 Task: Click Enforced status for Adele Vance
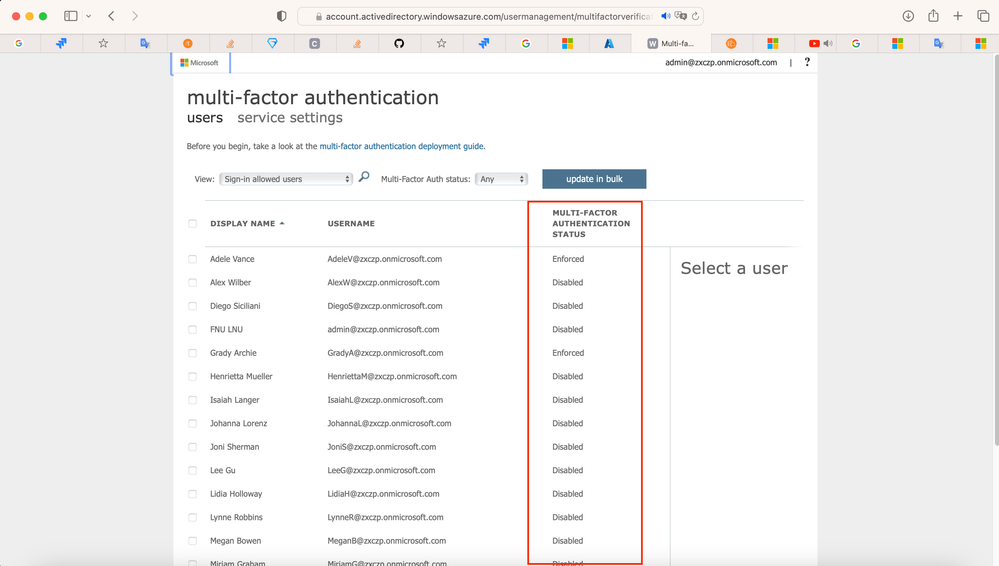(568, 259)
